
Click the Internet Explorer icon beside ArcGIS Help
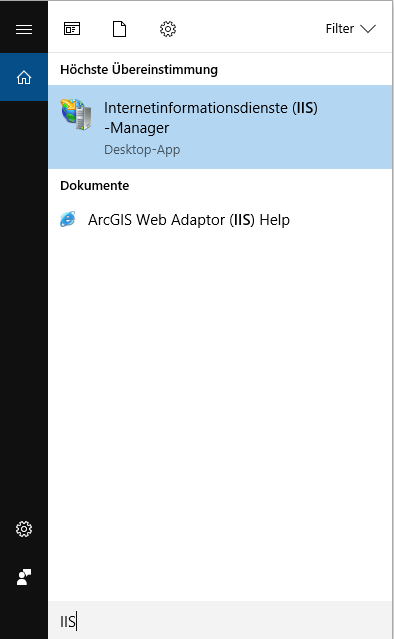click(x=68, y=219)
